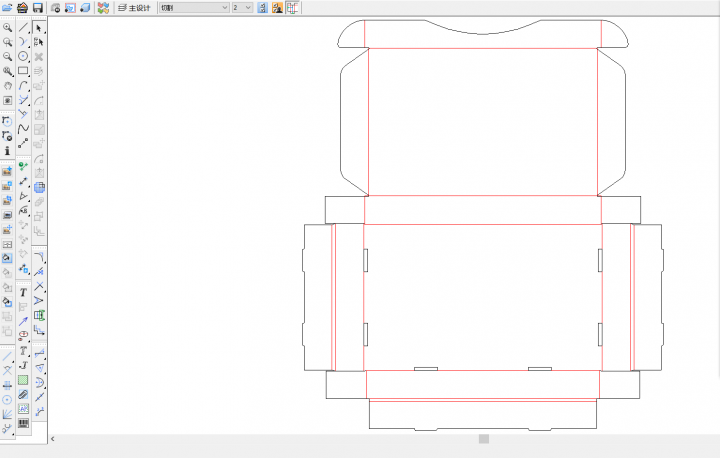Click the barcode tool icon
The image size is (720, 458).
pos(23,423)
